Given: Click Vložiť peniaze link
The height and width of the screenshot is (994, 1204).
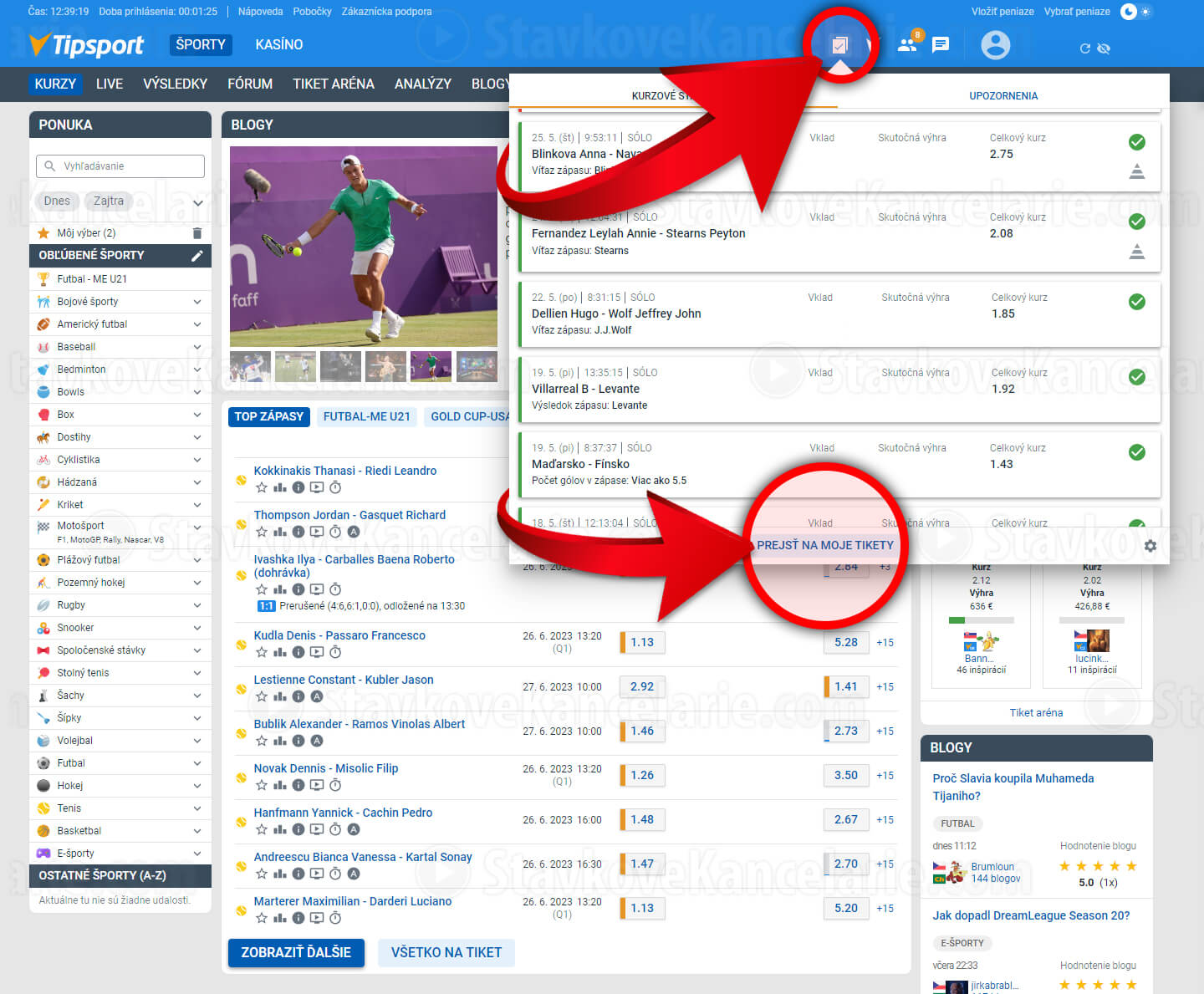Looking at the screenshot, I should click(1002, 12).
